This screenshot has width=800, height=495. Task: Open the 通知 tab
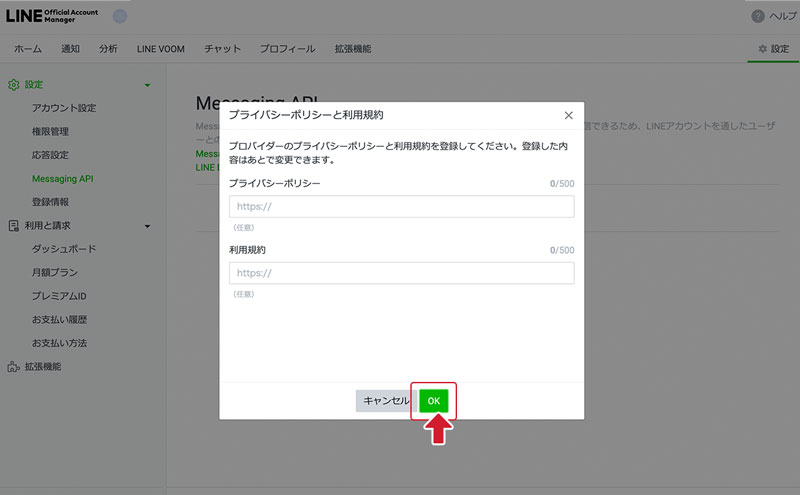point(70,49)
